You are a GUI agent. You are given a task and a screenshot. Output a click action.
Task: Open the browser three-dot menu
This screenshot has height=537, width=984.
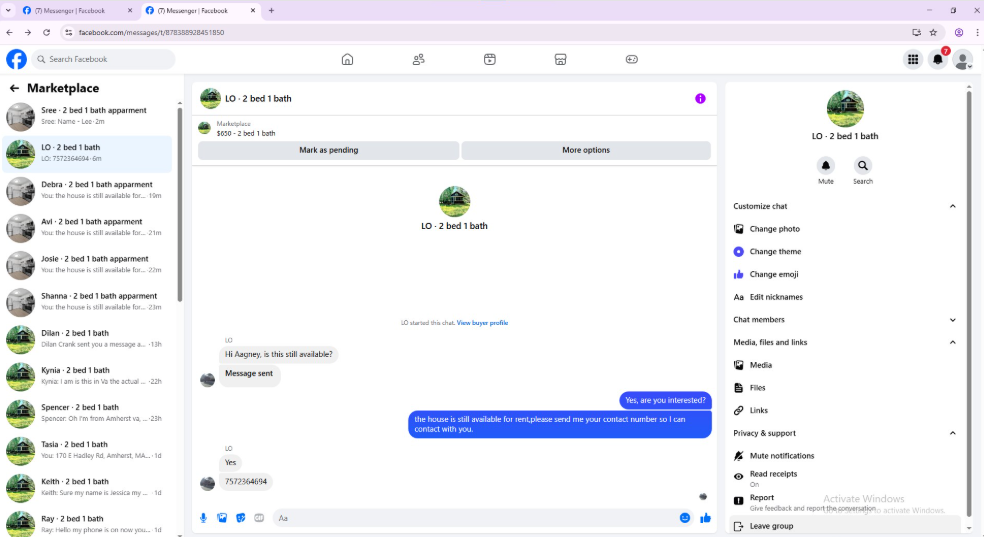[x=977, y=32]
